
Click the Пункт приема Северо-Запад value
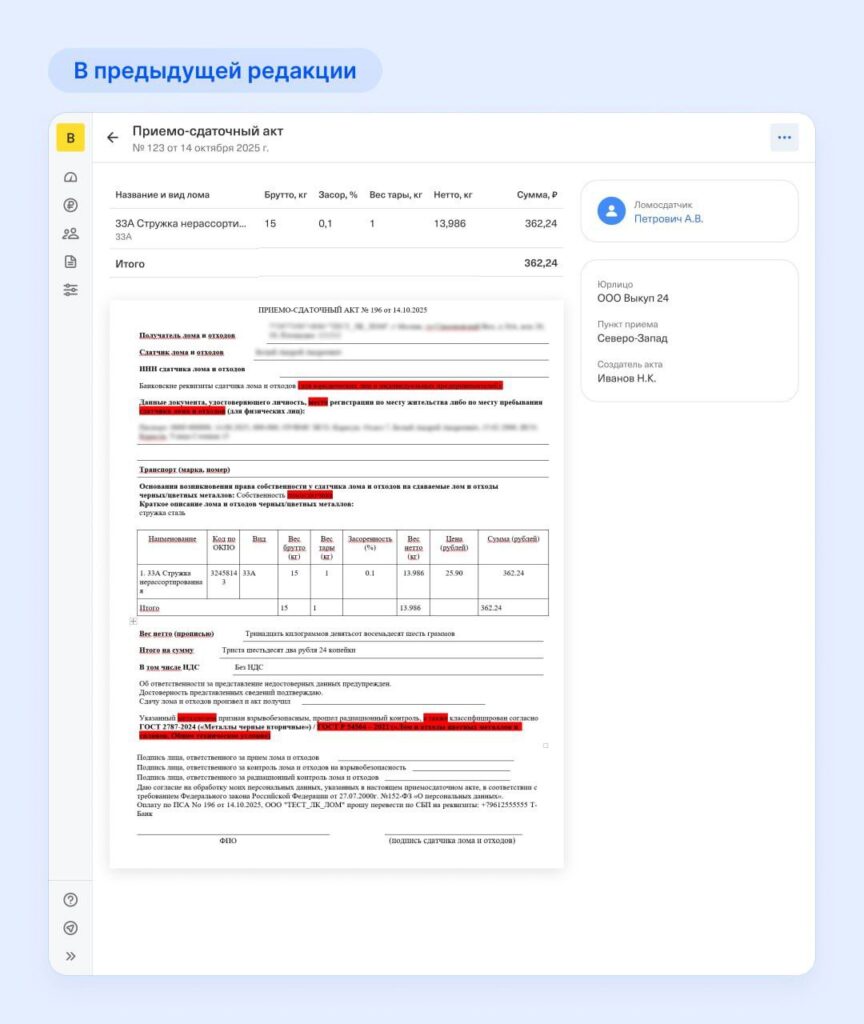coord(633,339)
